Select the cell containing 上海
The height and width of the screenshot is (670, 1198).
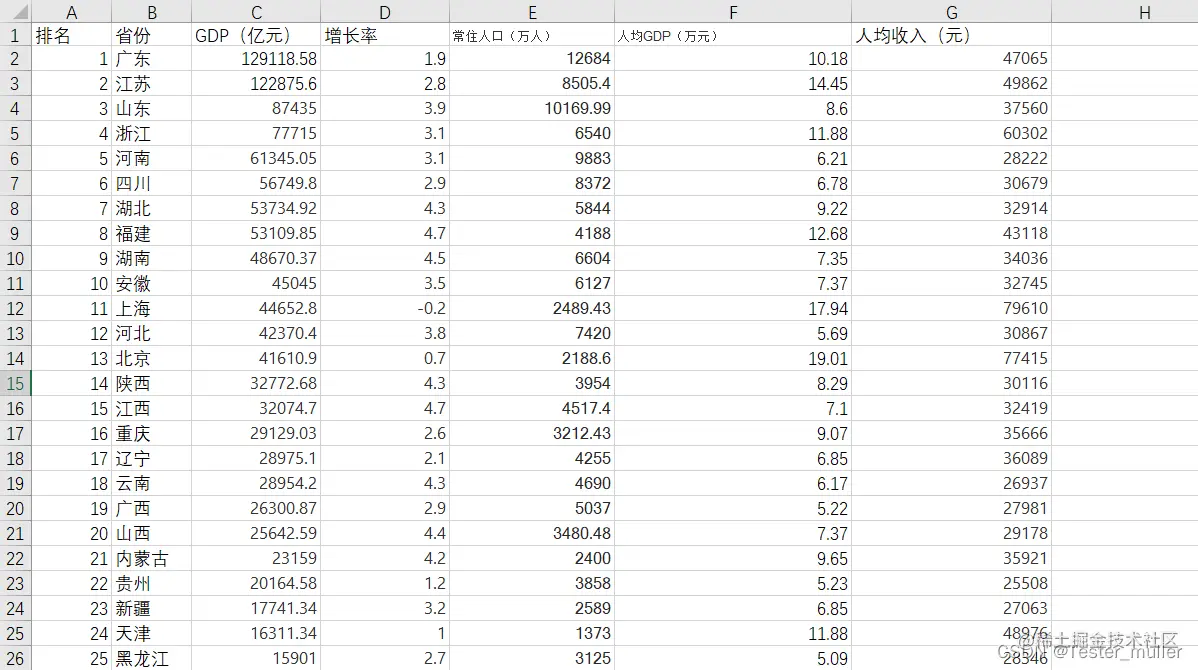coord(151,309)
